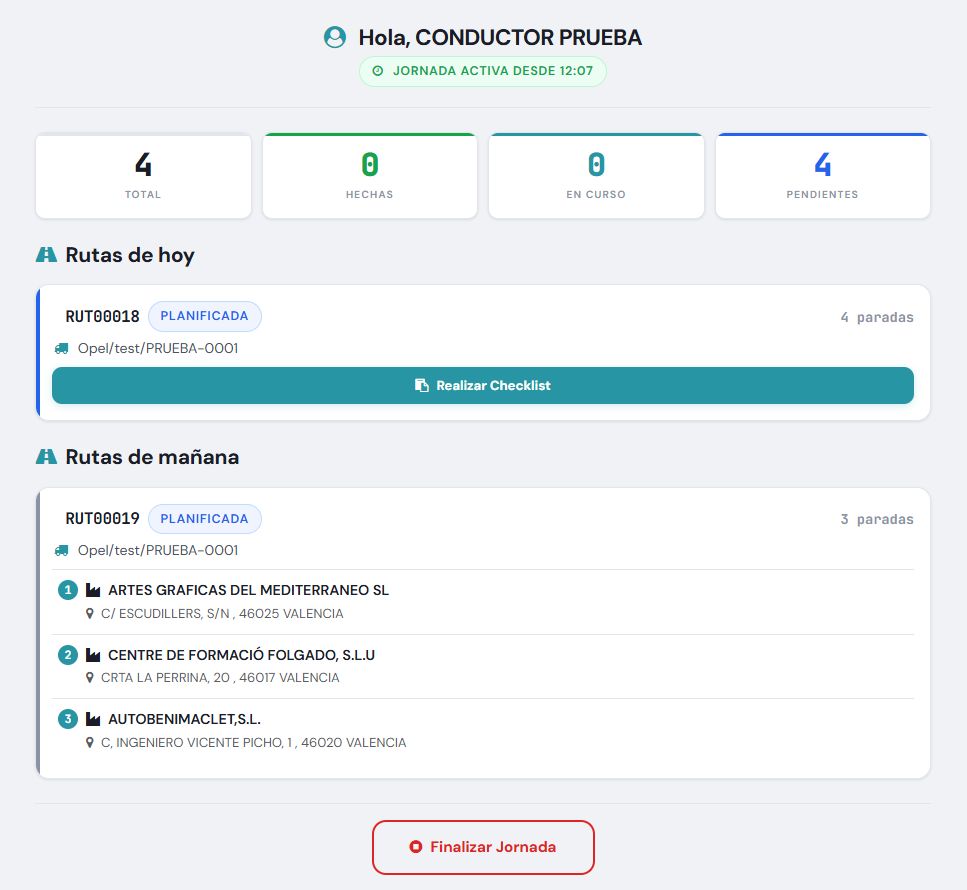Open route RUT00019 title

tap(102, 519)
